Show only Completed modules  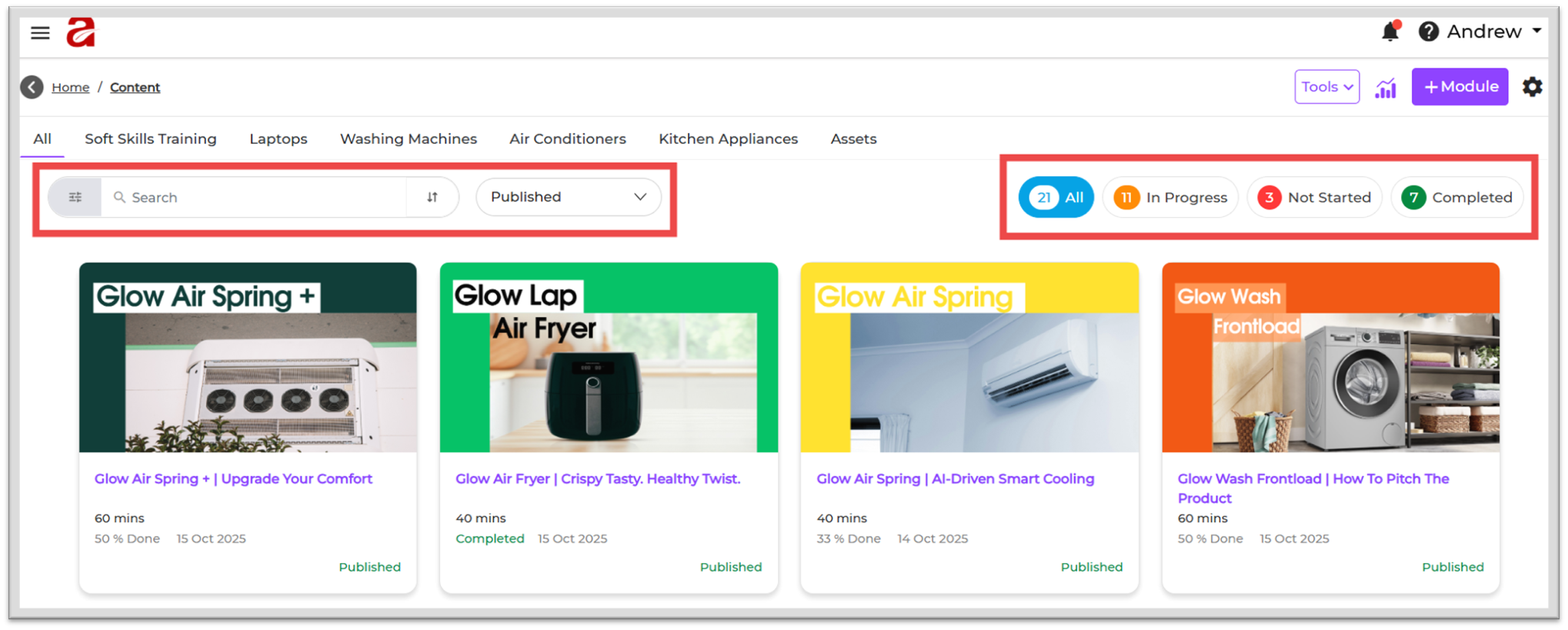[x=1456, y=198]
